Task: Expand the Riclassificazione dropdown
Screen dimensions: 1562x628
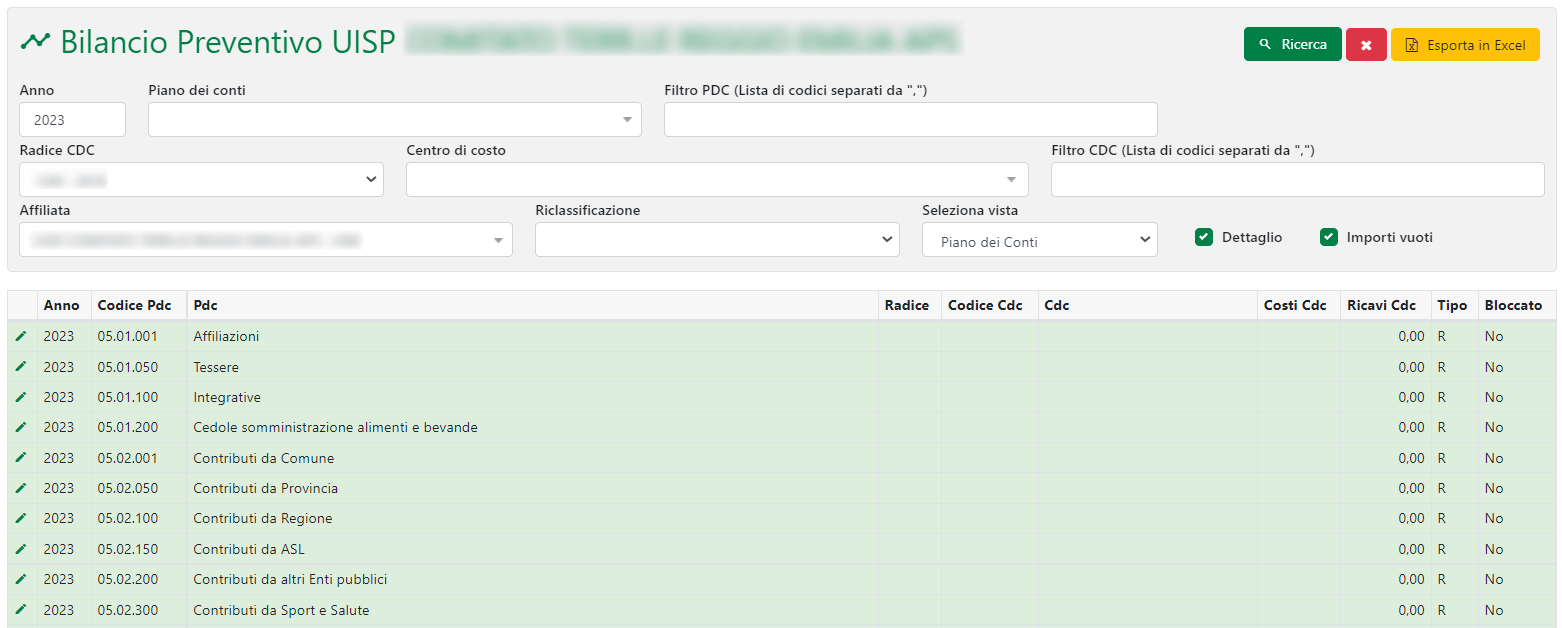Action: (716, 240)
